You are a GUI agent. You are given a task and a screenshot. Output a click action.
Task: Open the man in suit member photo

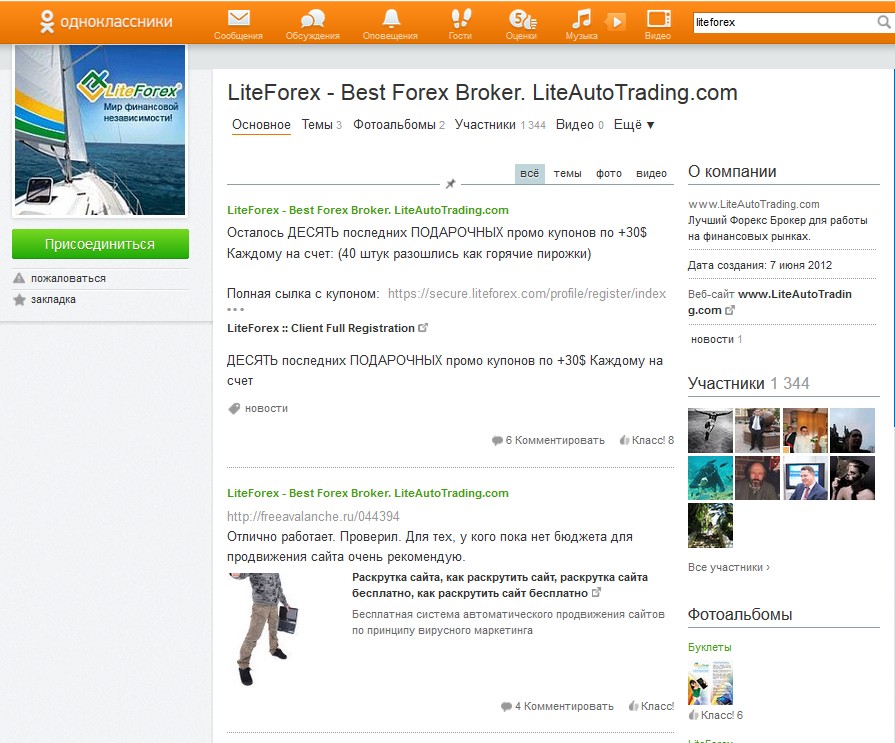click(757, 430)
